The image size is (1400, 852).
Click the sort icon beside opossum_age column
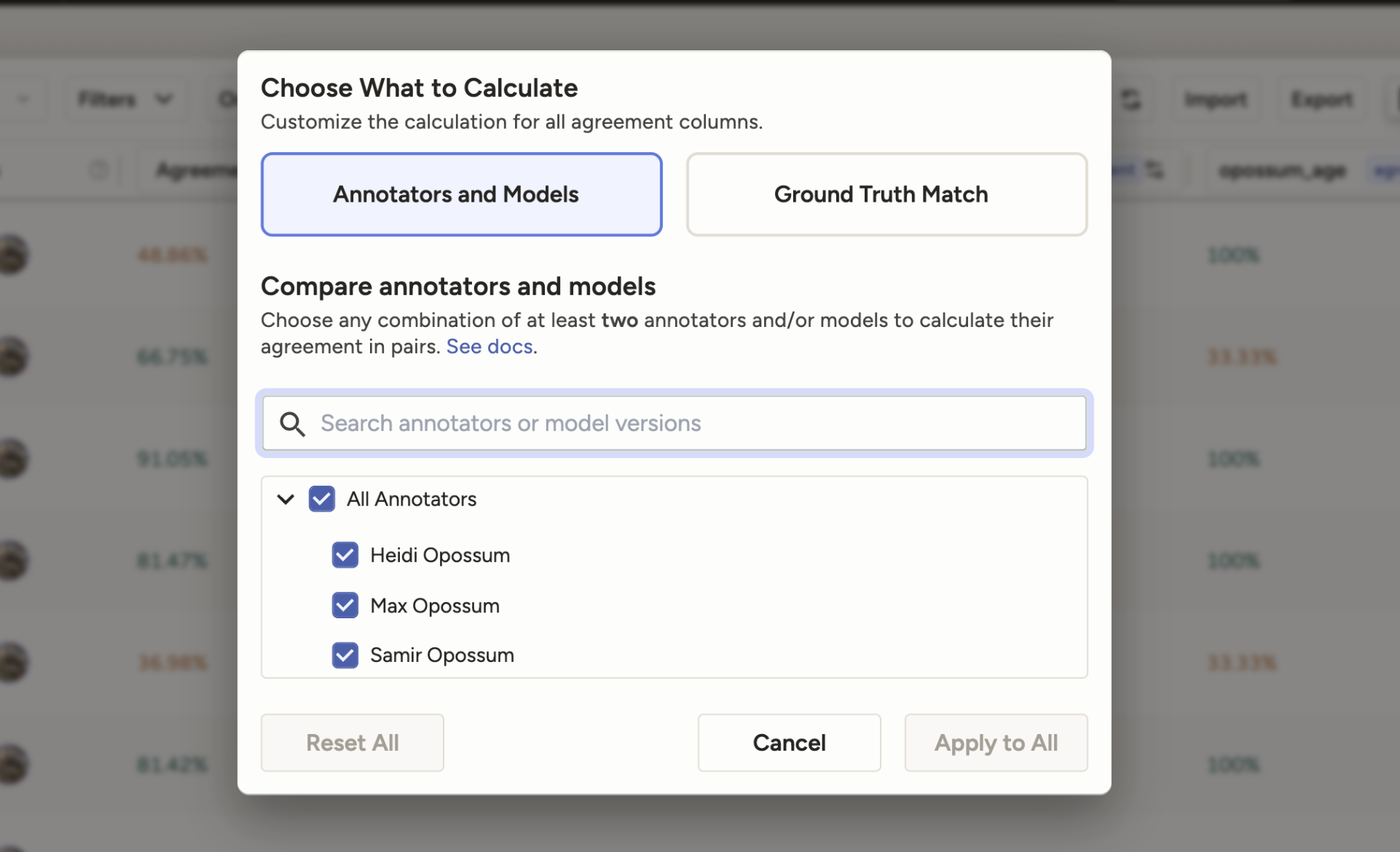[1155, 170]
